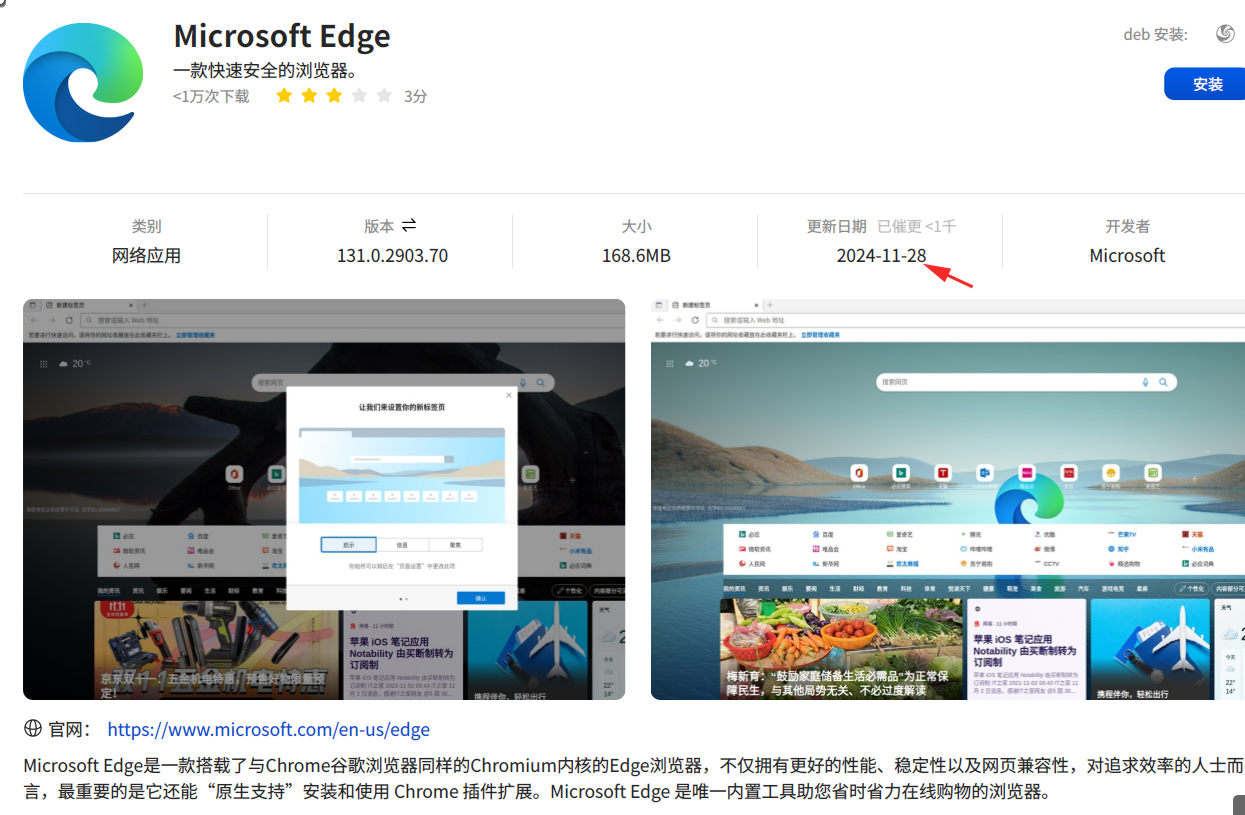The width and height of the screenshot is (1245, 815).
Task: Click the 已催更 <1千 update-request label
Action: click(917, 227)
